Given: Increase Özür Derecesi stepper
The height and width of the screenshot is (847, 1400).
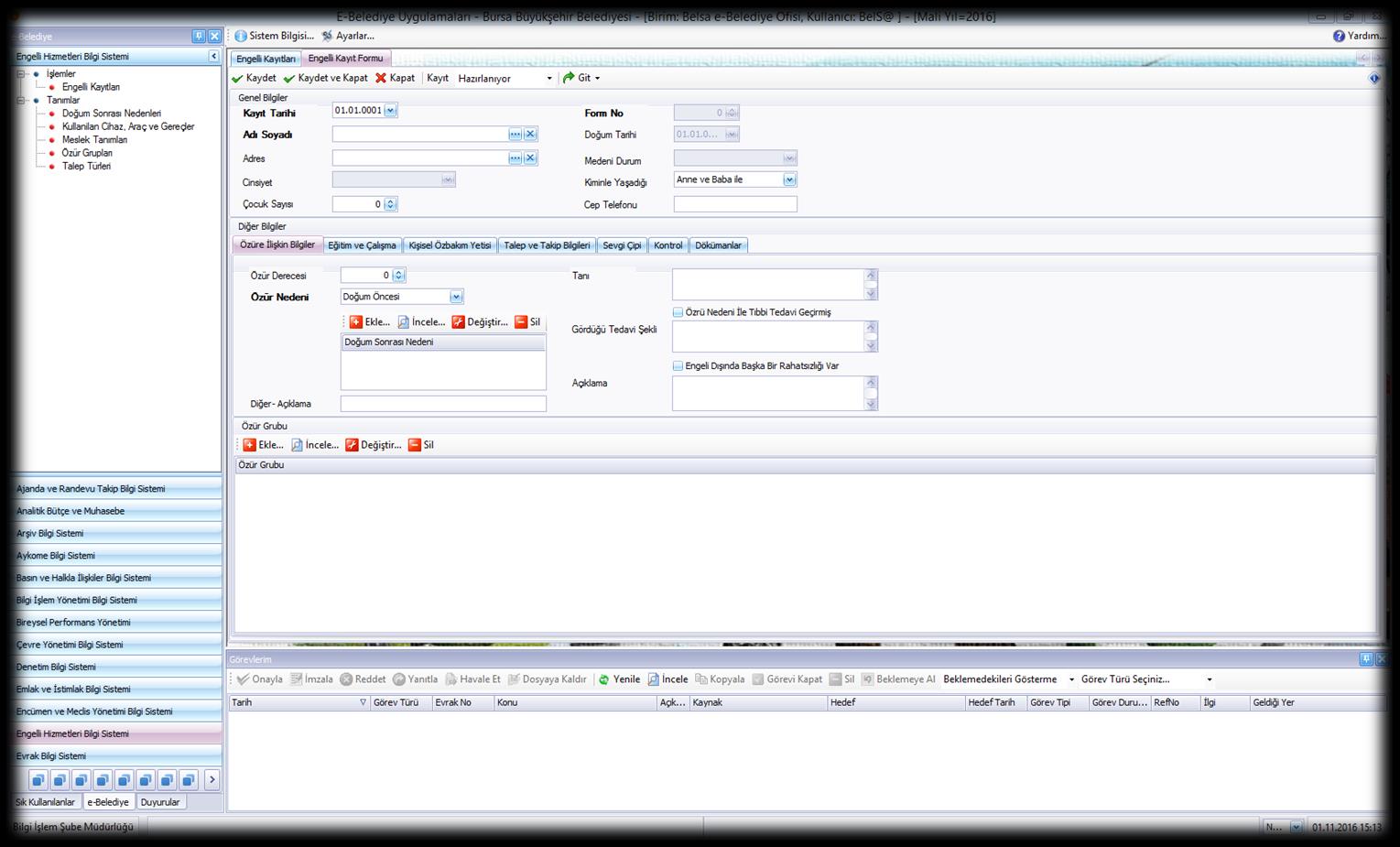Looking at the screenshot, I should click(399, 272).
